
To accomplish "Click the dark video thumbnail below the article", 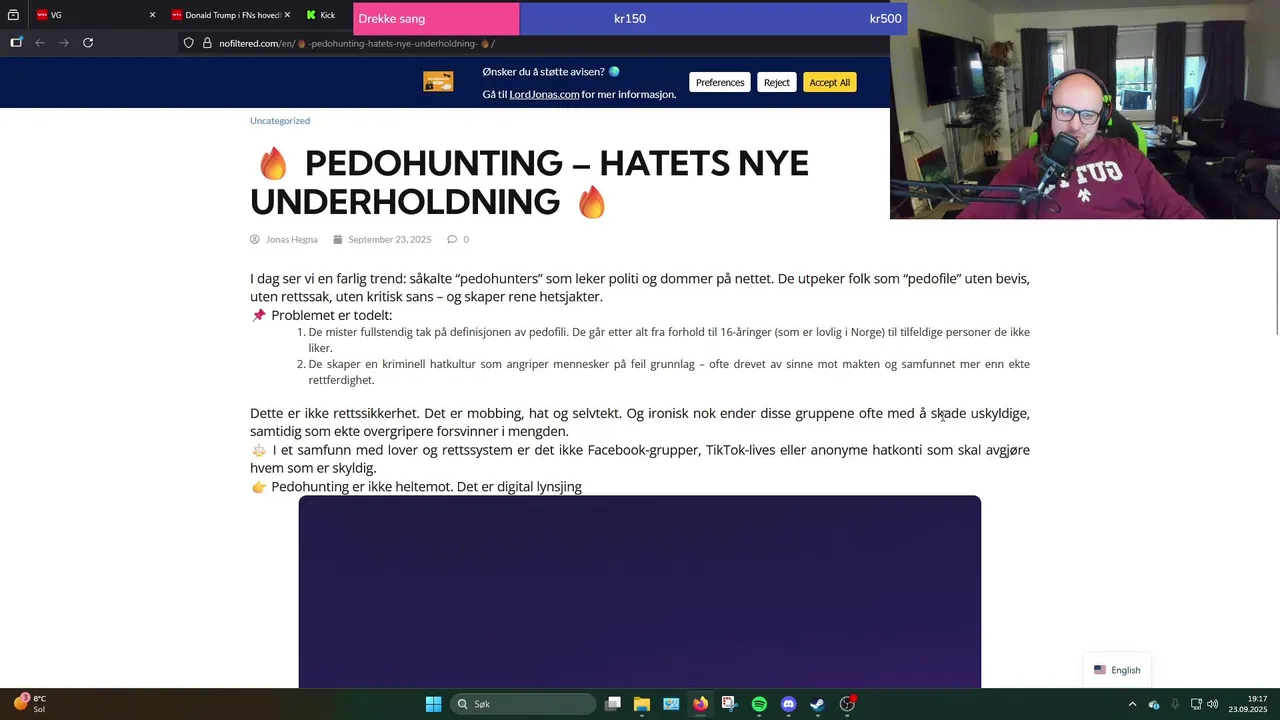I will 640,591.
